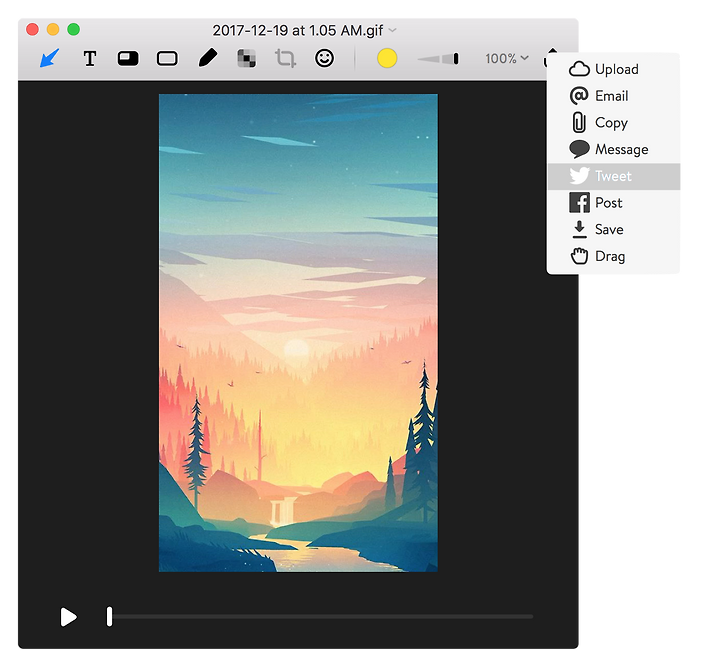720x672 pixels.
Task: Open the file name title dropdown chevron
Action: tap(393, 30)
